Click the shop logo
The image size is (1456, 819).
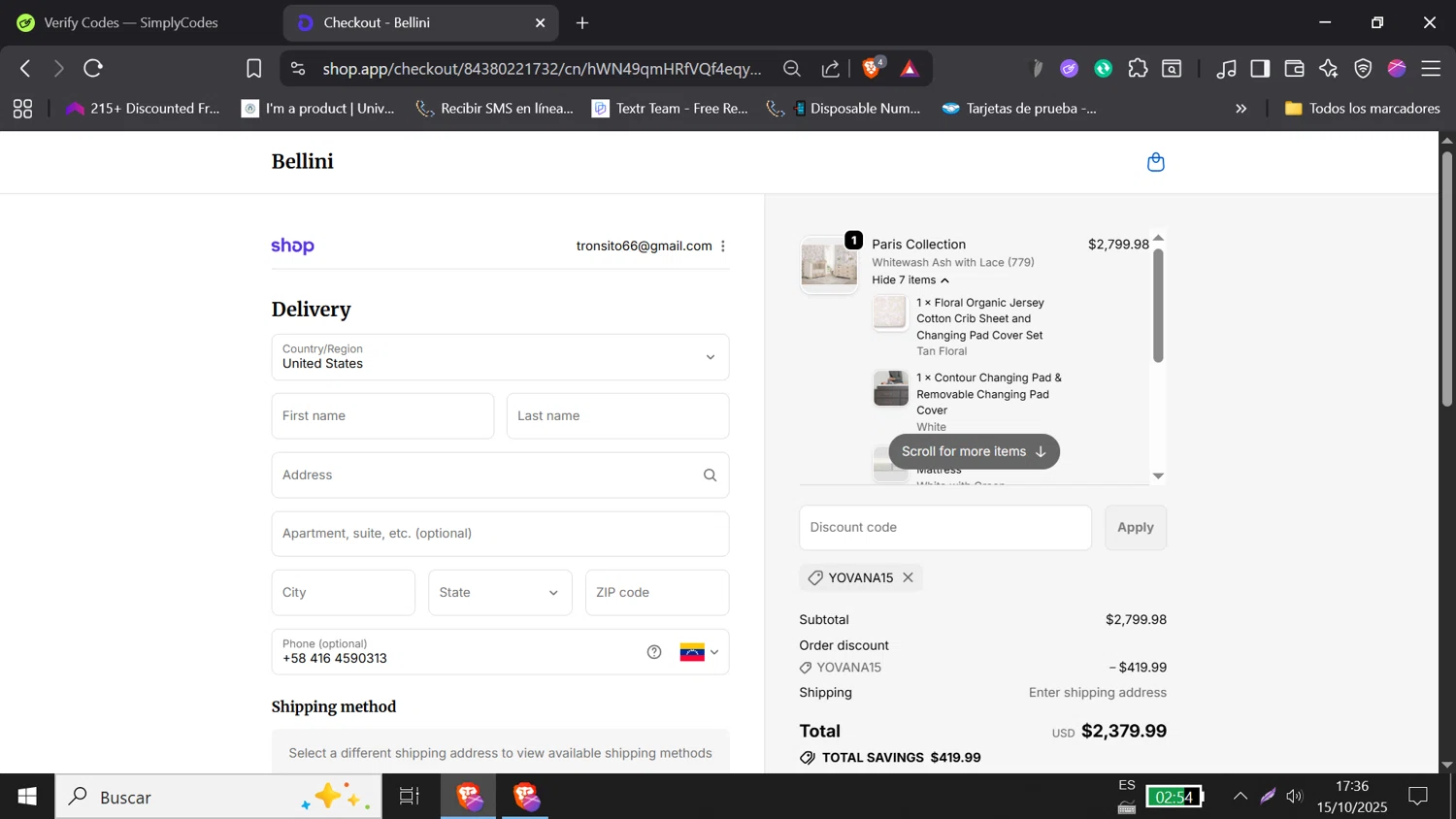tap(292, 246)
